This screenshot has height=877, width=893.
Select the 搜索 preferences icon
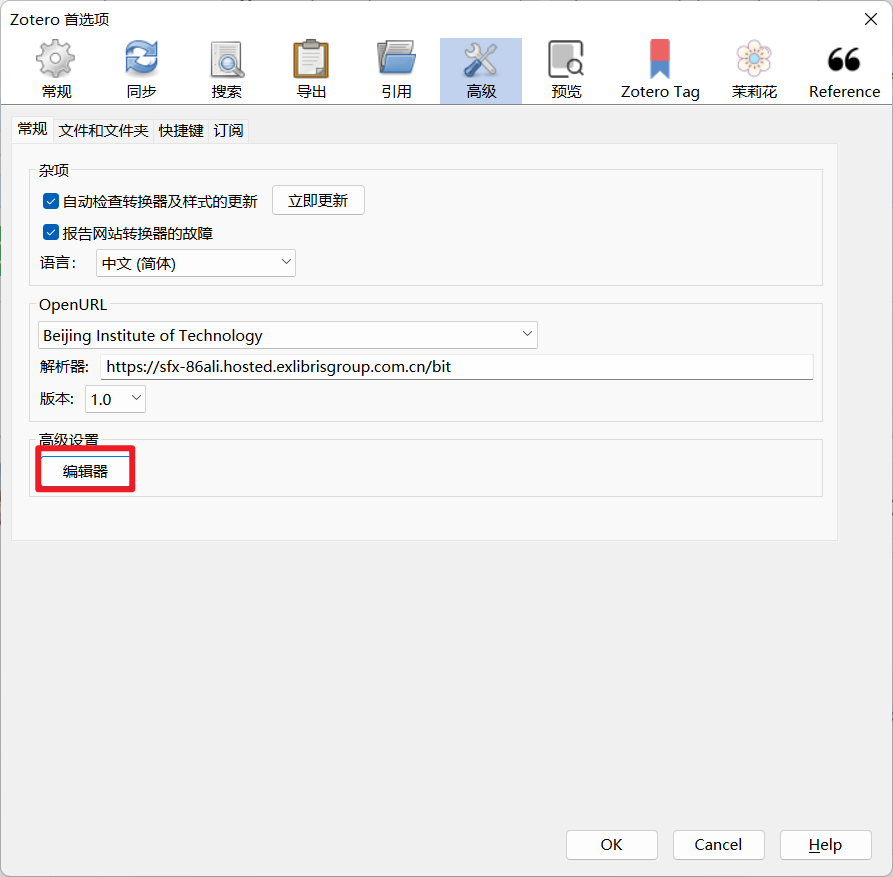pos(226,67)
